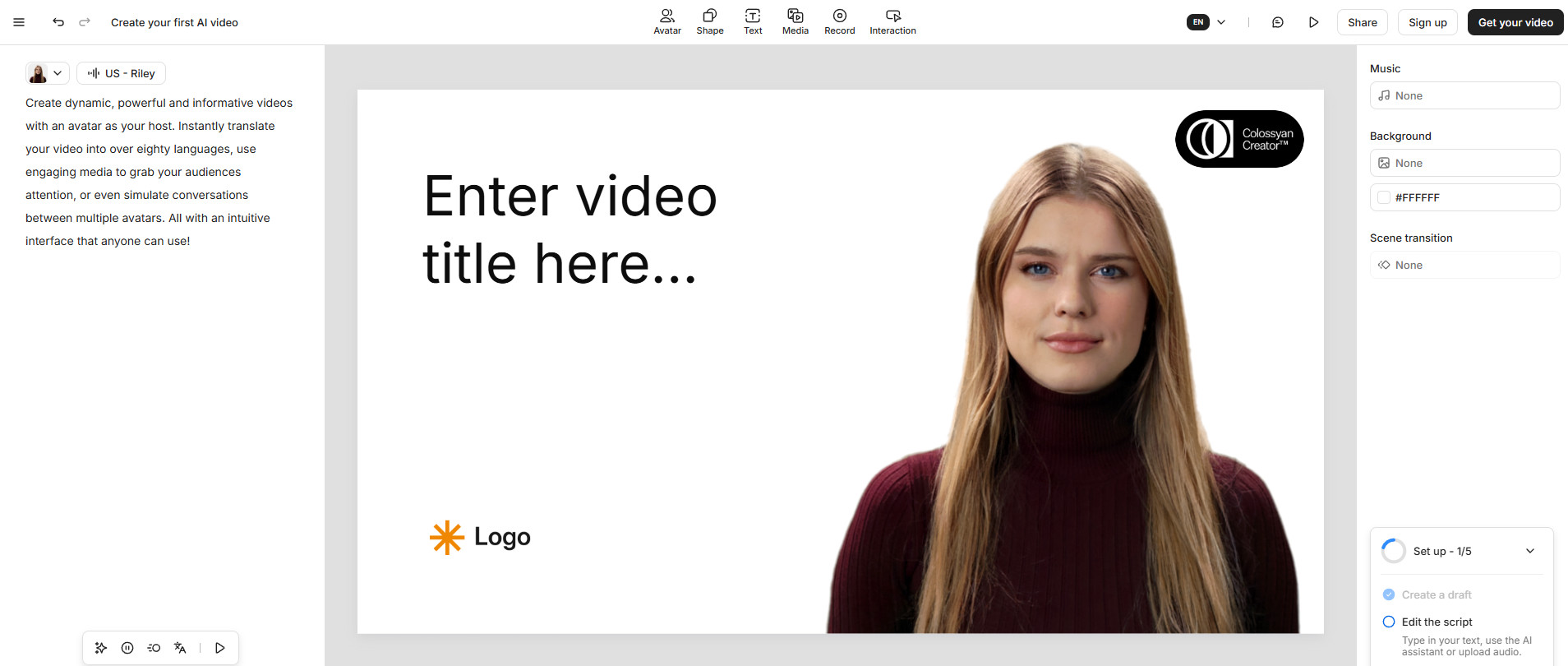Open the EN language dropdown
Viewport: 1568px width, 666px height.
coord(1206,22)
